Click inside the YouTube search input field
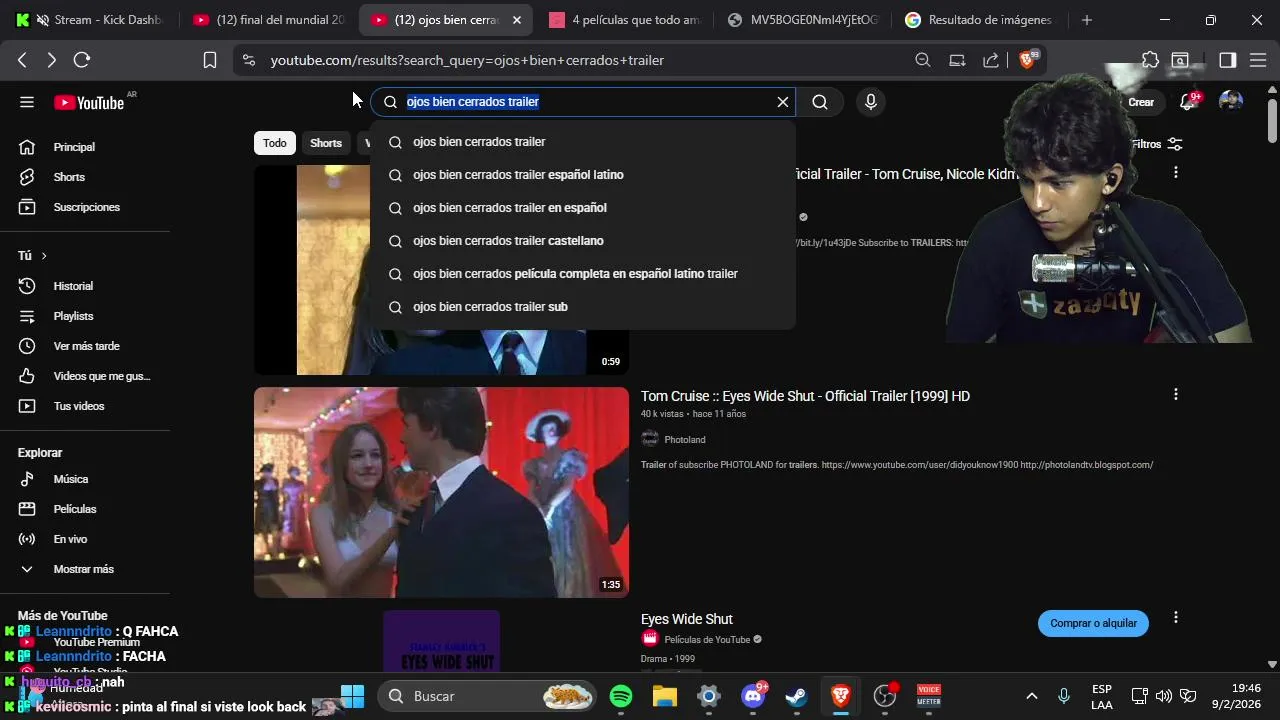 (x=585, y=102)
